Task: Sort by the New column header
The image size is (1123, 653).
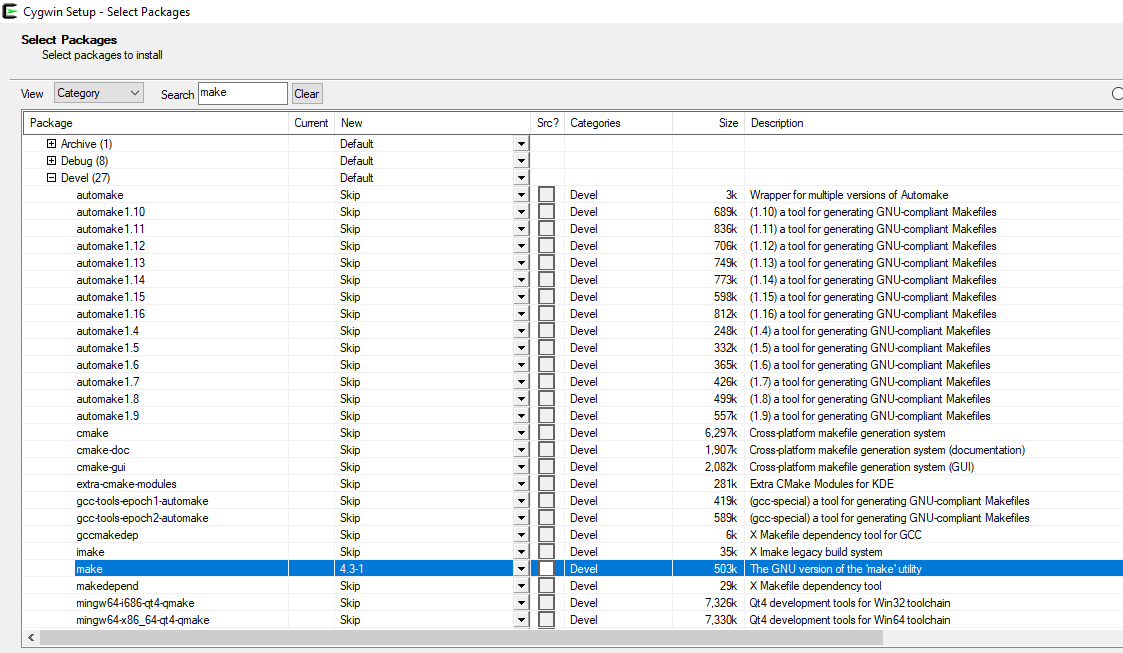Action: pyautogui.click(x=433, y=123)
